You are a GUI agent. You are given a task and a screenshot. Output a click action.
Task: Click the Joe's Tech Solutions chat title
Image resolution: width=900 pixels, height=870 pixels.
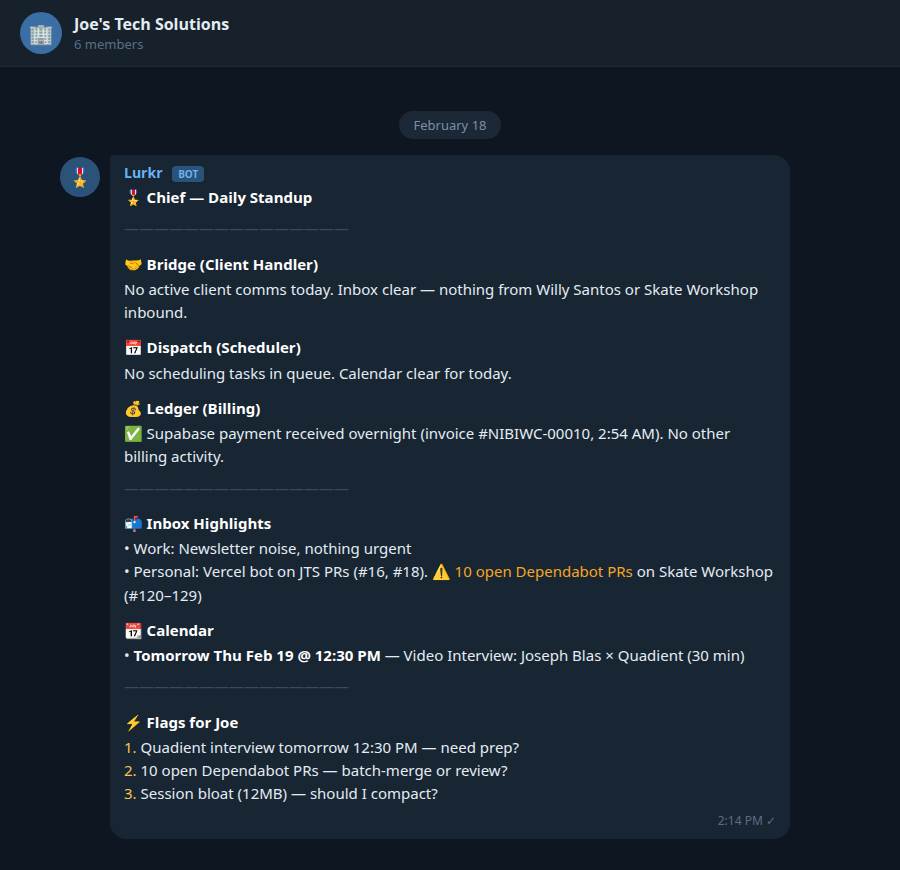(151, 24)
